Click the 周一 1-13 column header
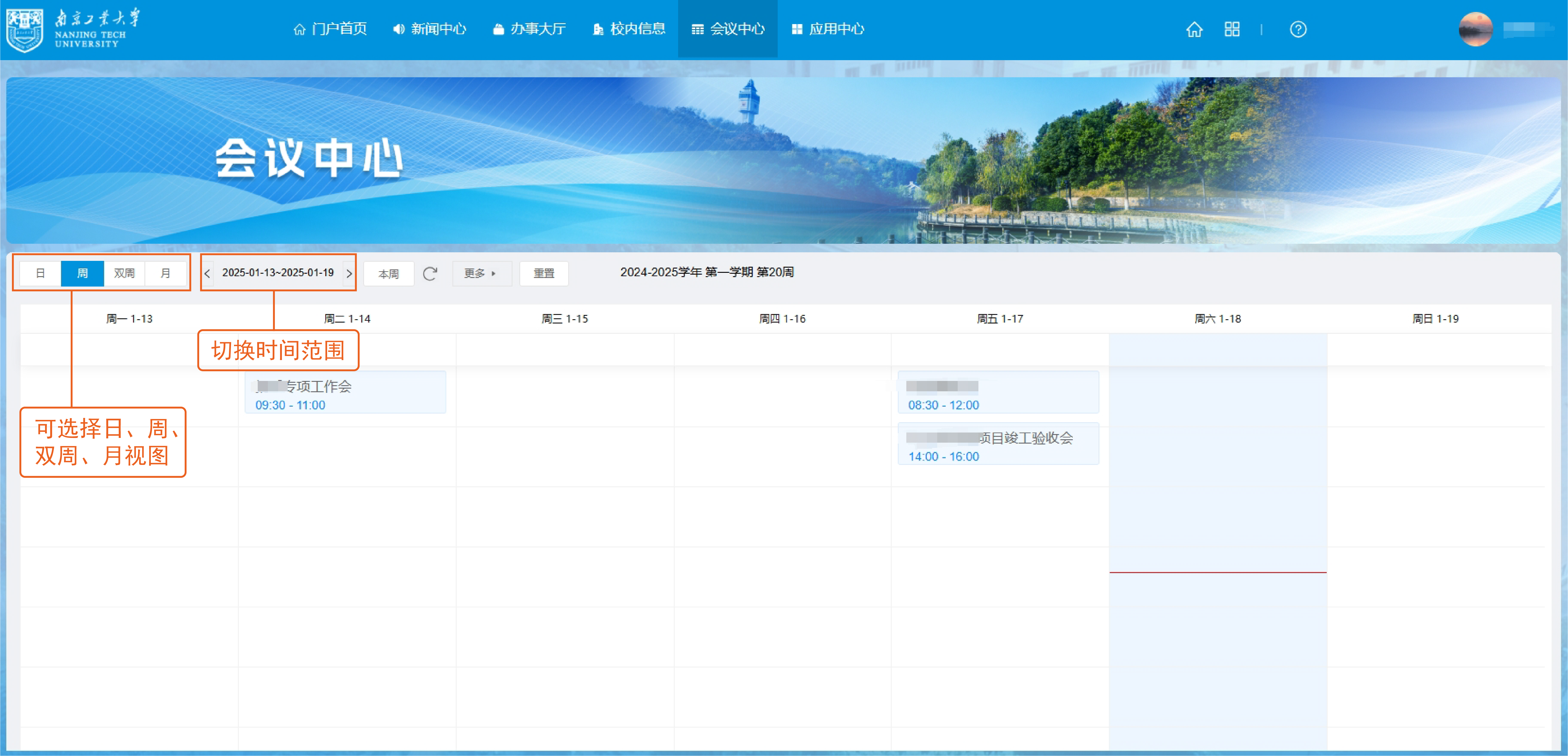The height and width of the screenshot is (756, 1568). tap(129, 319)
